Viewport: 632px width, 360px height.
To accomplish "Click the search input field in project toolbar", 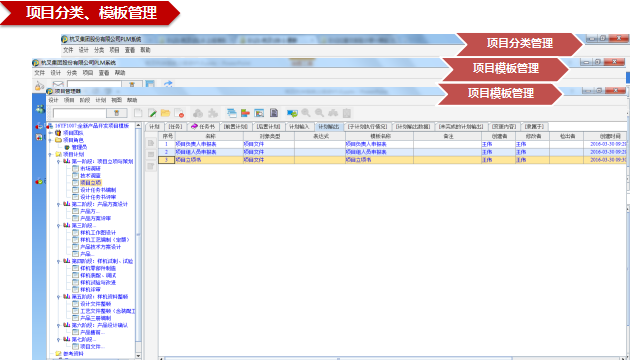I will 79,113.
